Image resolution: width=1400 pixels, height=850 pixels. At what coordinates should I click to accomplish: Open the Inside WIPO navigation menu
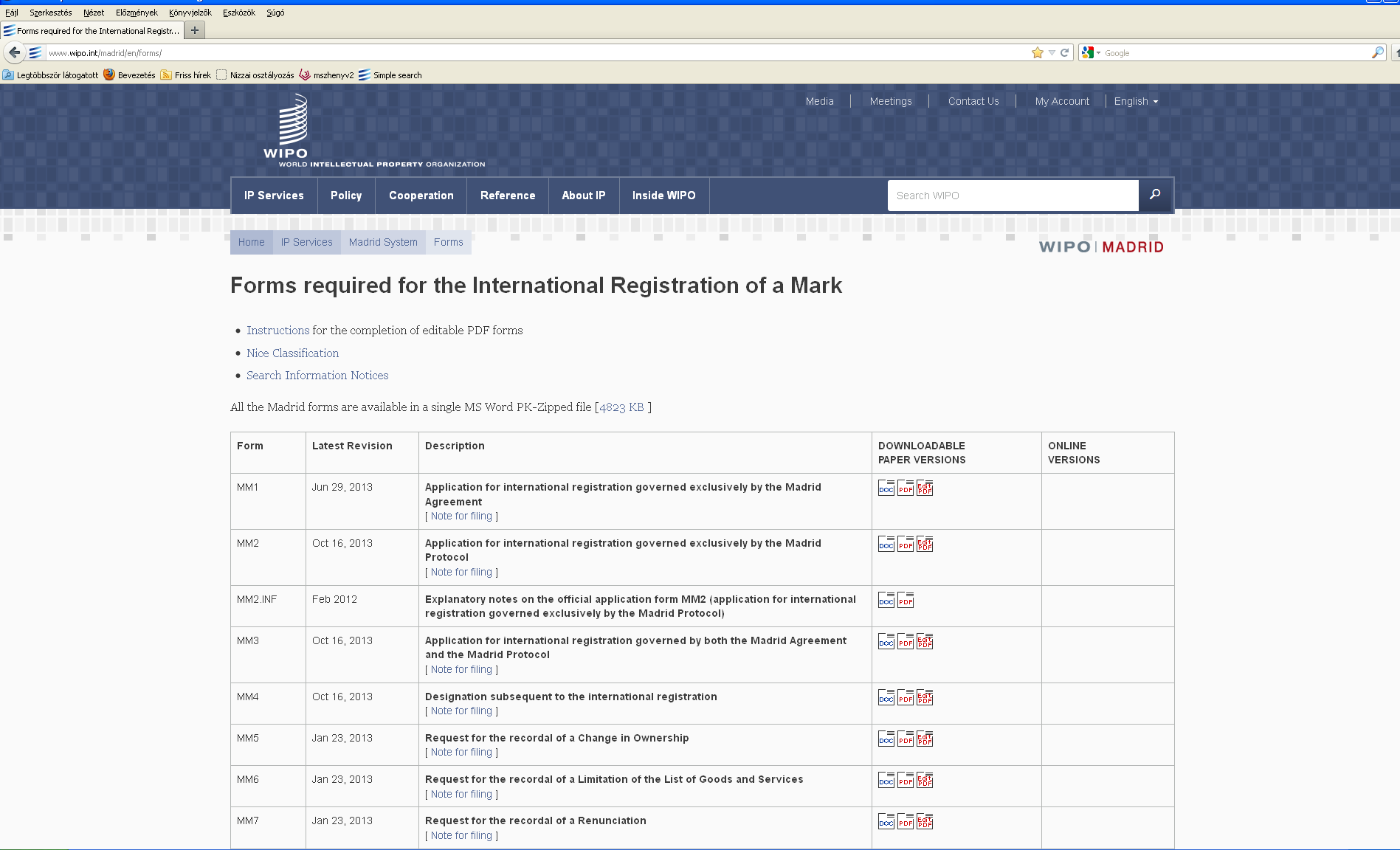tap(664, 196)
